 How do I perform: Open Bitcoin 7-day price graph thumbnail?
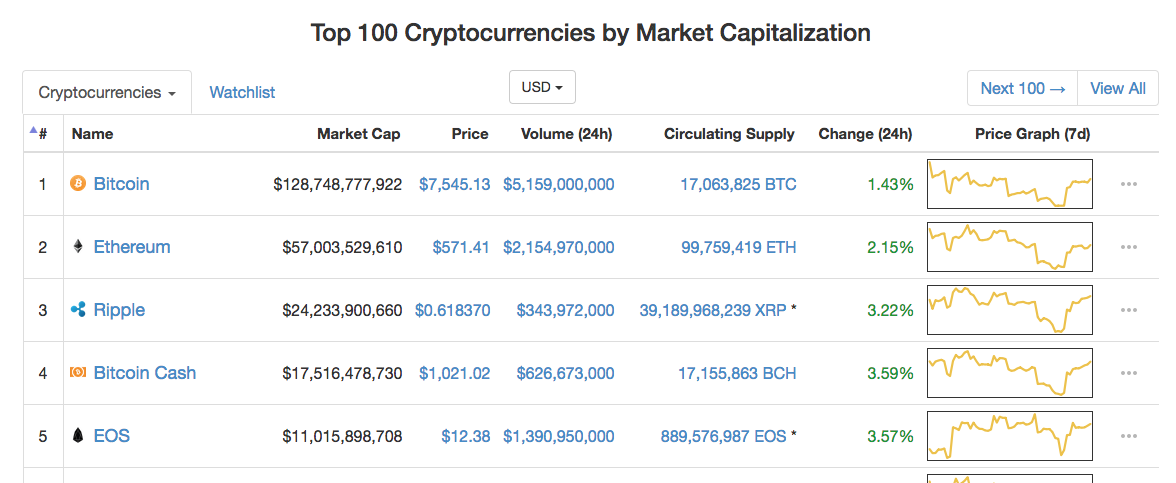(x=1010, y=184)
